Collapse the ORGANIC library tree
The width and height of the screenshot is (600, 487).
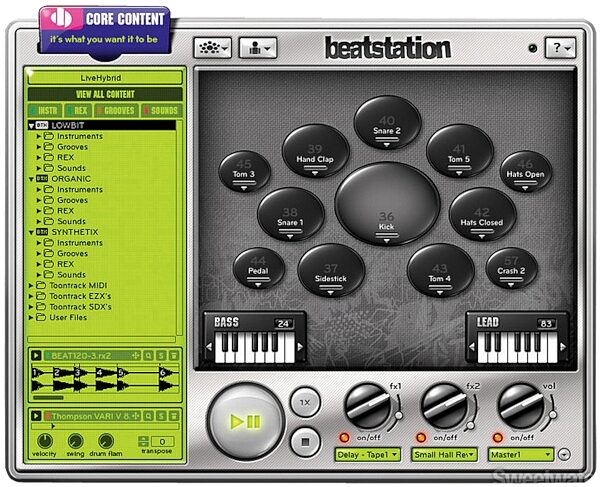click(x=31, y=179)
